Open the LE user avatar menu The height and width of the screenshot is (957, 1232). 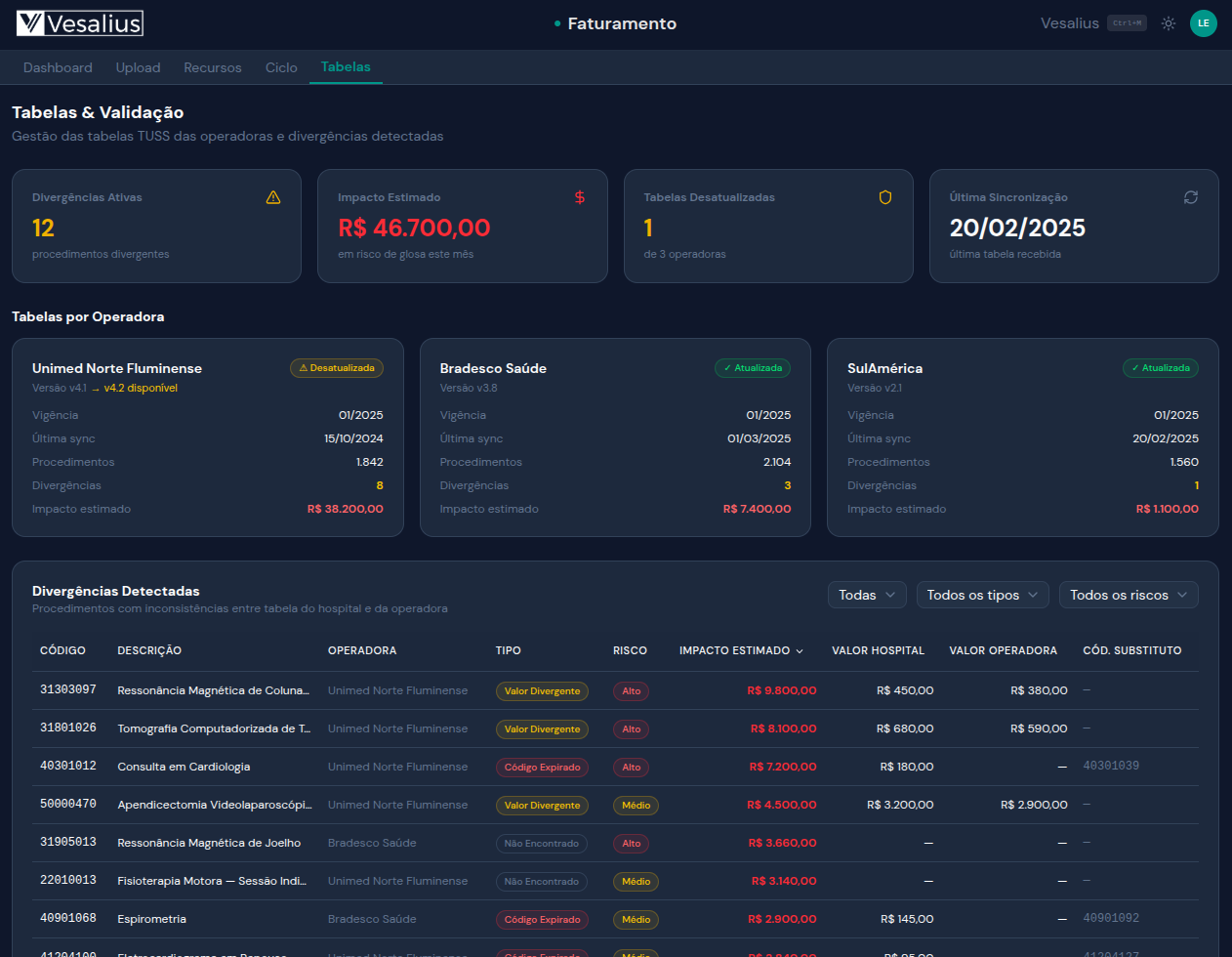[1203, 23]
